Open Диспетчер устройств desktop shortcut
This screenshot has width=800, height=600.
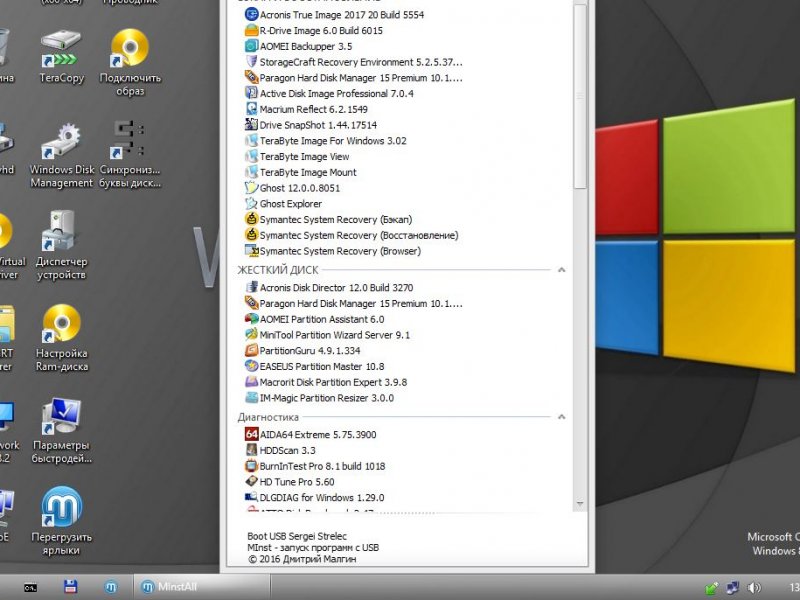tap(61, 246)
